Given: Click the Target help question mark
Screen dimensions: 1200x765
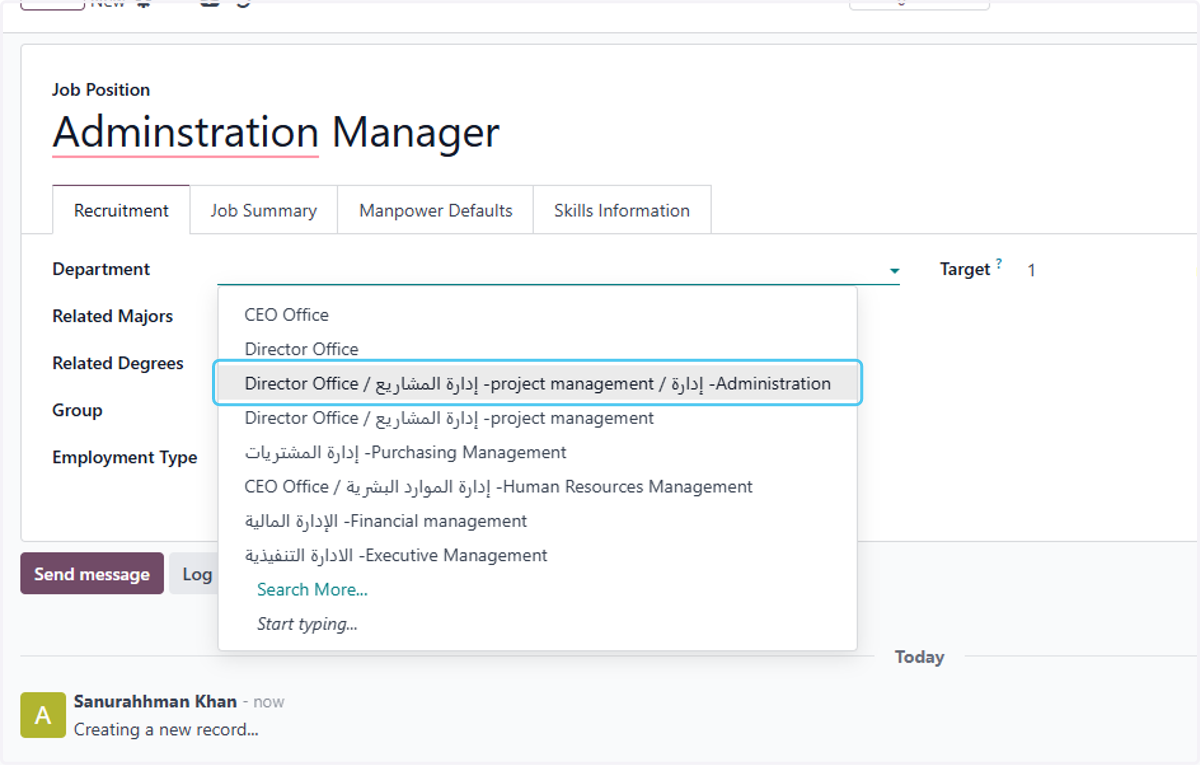Looking at the screenshot, I should pyautogui.click(x=998, y=264).
